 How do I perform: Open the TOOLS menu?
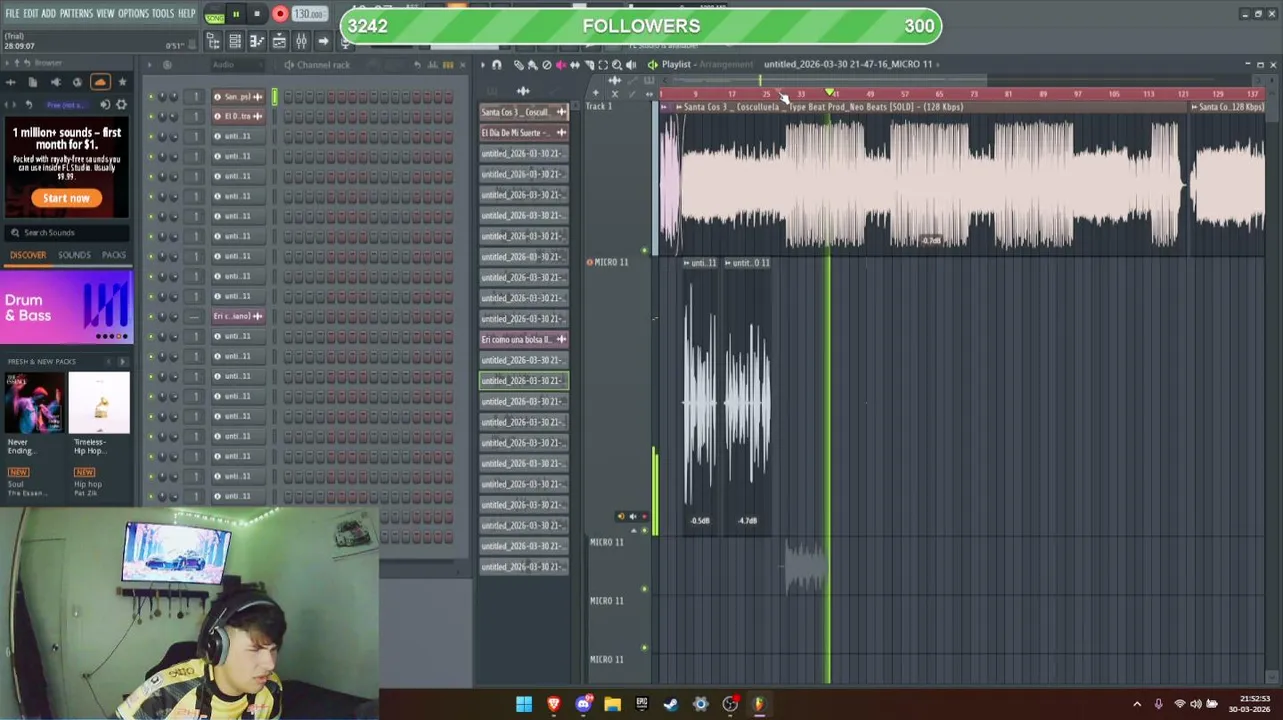(x=162, y=13)
